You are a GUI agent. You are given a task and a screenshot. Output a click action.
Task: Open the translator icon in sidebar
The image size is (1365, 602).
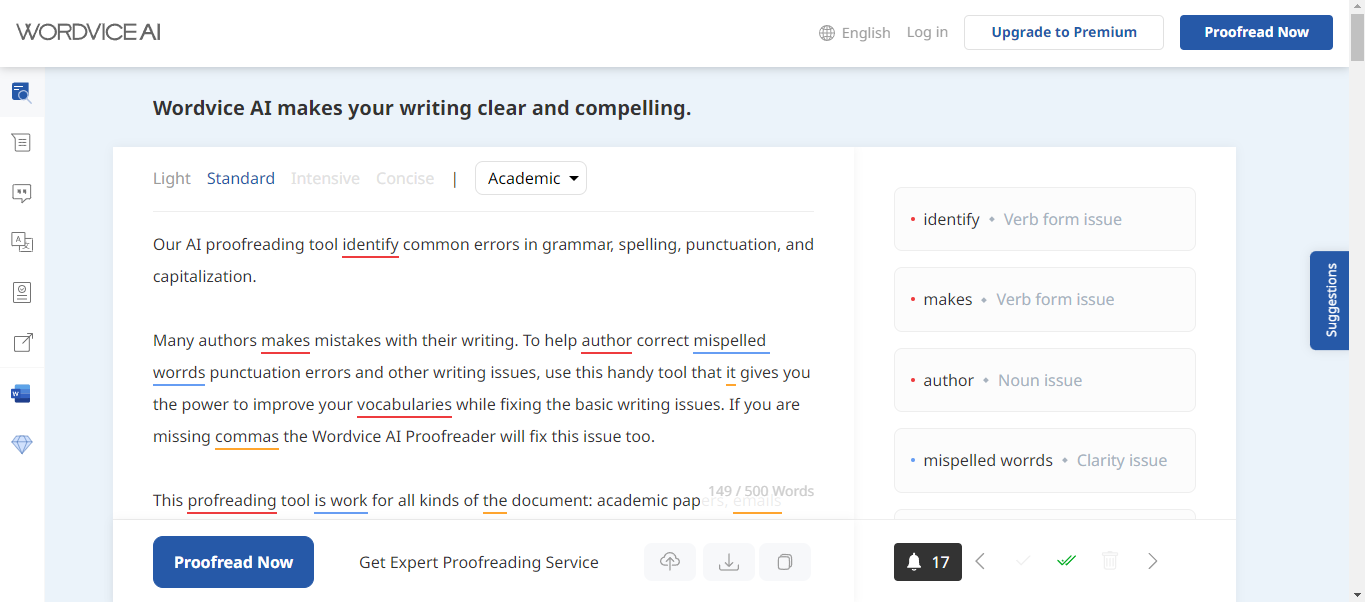coord(22,242)
